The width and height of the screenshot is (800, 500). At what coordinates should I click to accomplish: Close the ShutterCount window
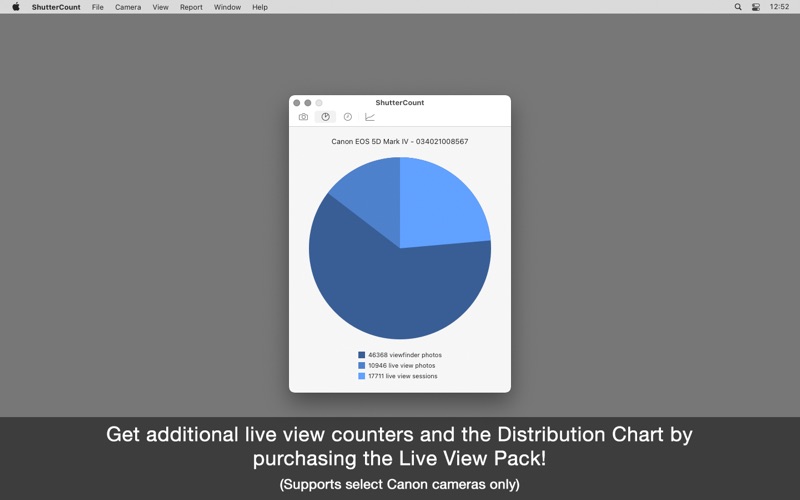296,103
